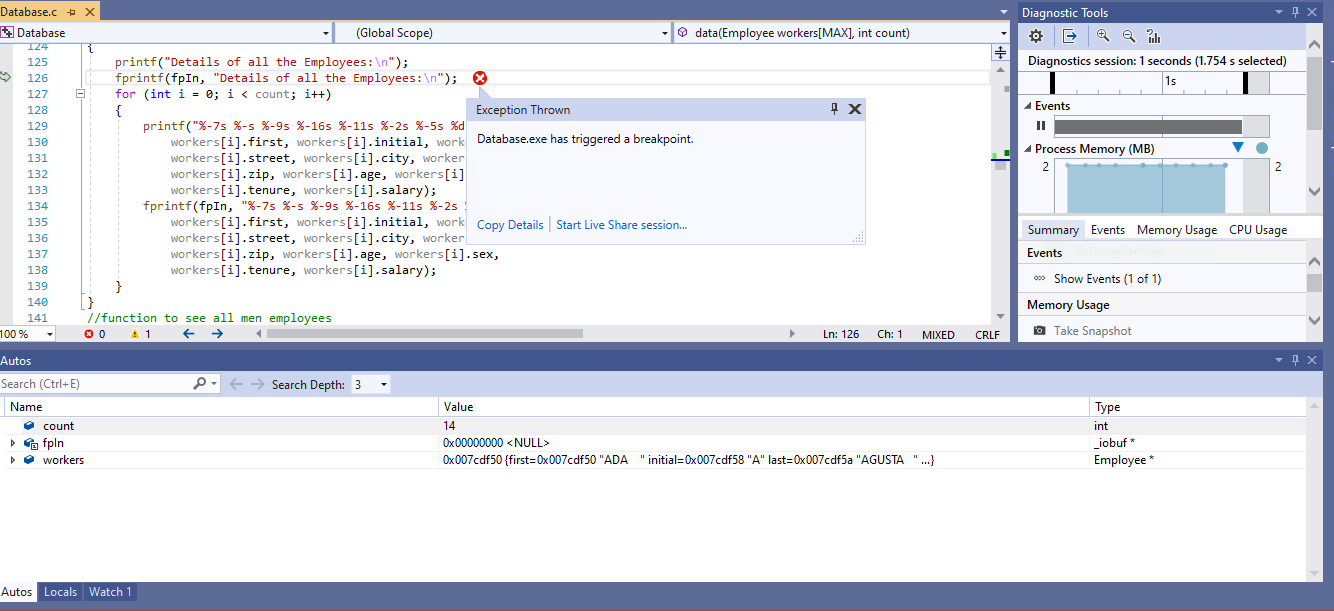Select the Locals tab
This screenshot has height=611, width=1334.
tap(60, 592)
